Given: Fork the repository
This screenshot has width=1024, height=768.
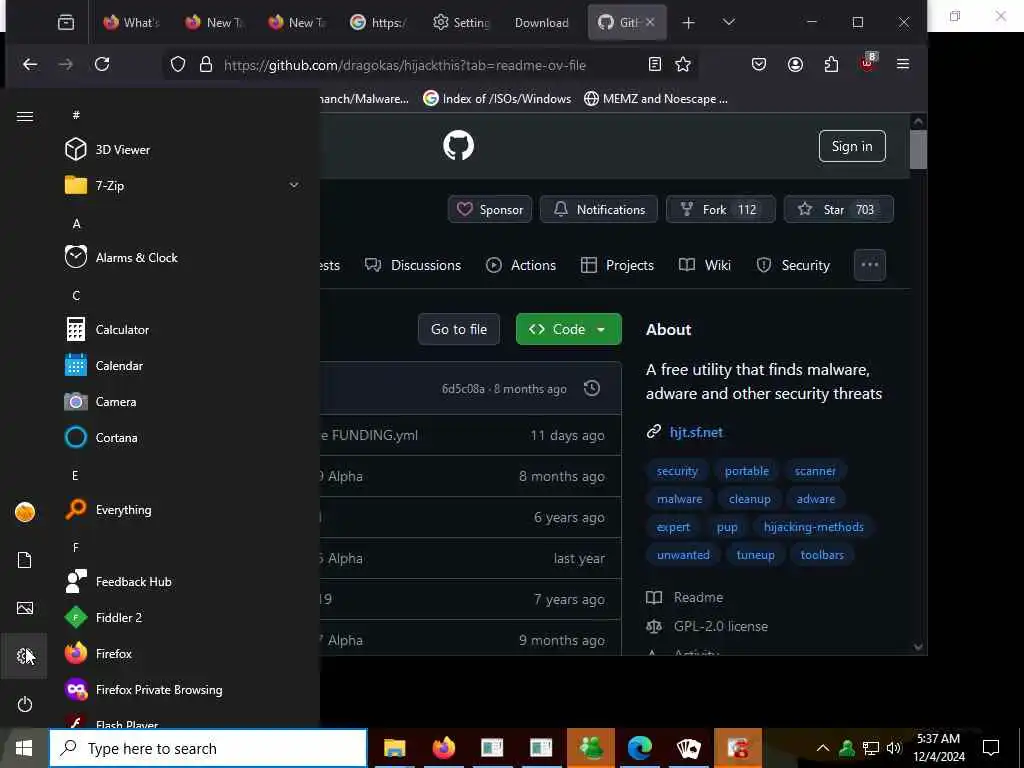Looking at the screenshot, I should click(x=720, y=210).
